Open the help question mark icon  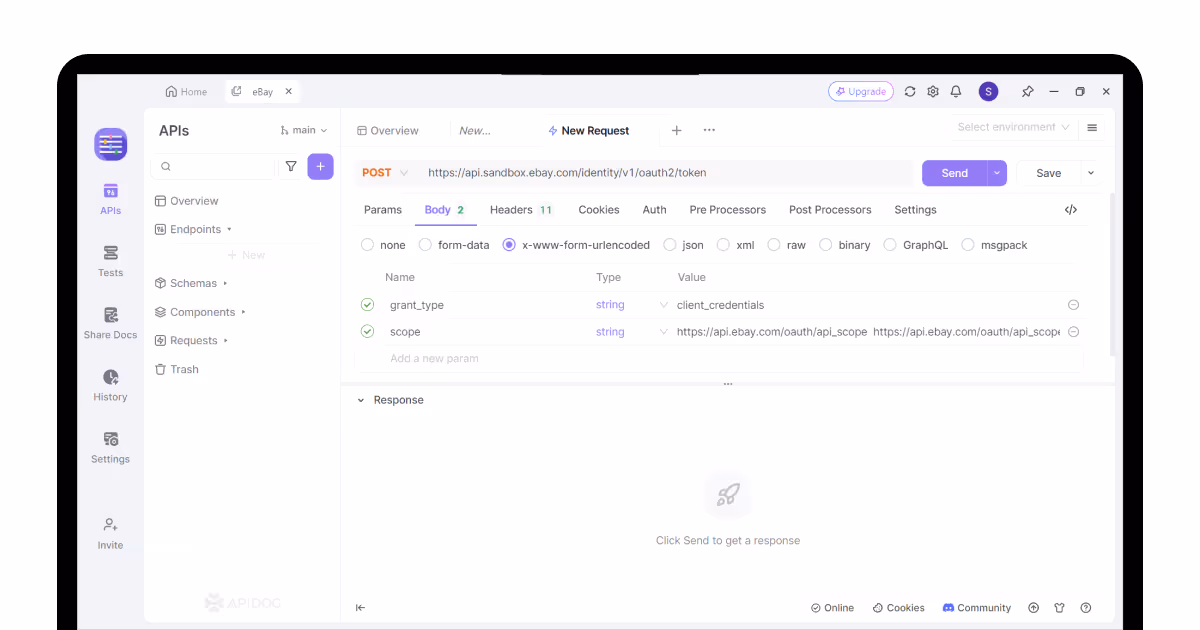1086,607
